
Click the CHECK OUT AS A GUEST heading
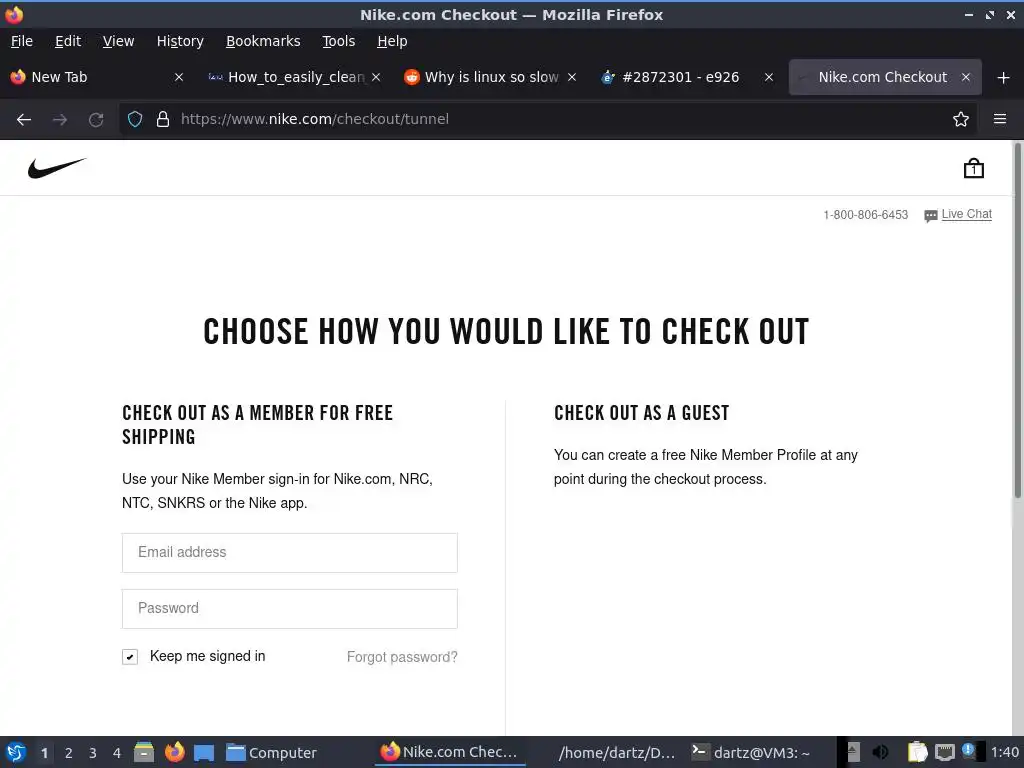pos(641,413)
